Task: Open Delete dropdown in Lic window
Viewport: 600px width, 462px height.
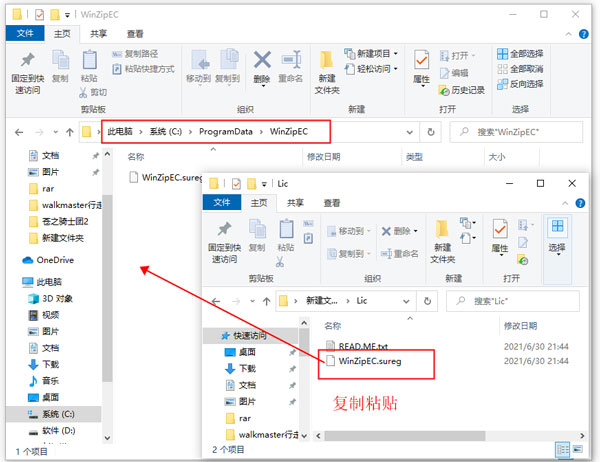Action: pos(399,231)
